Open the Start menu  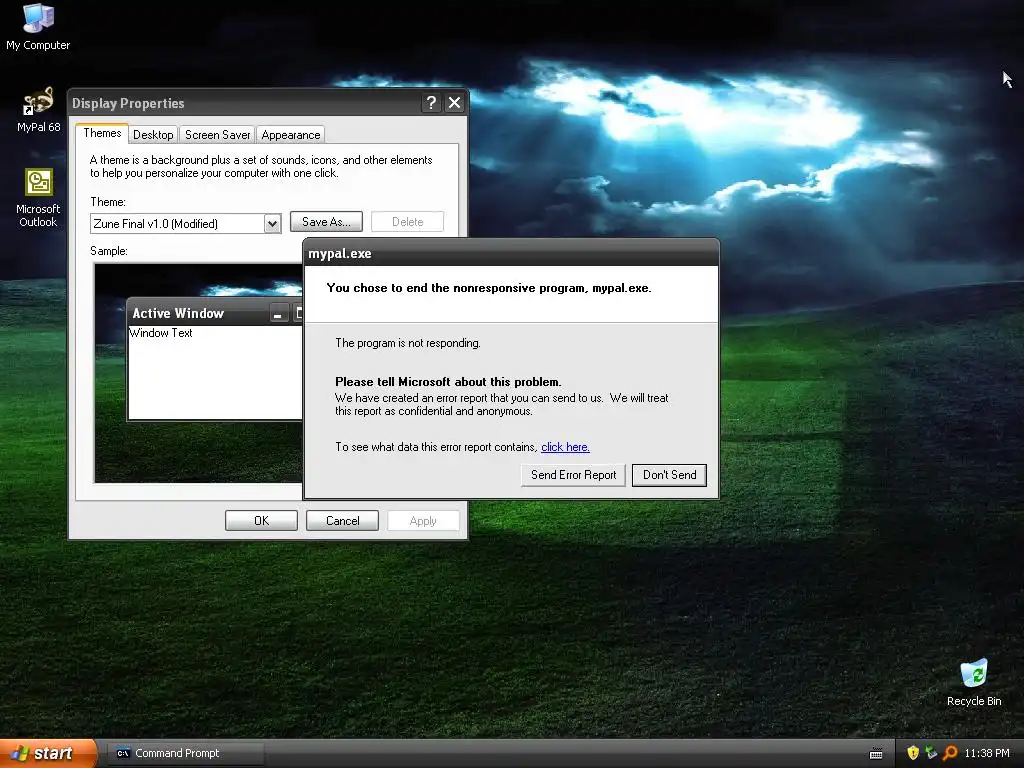click(48, 753)
